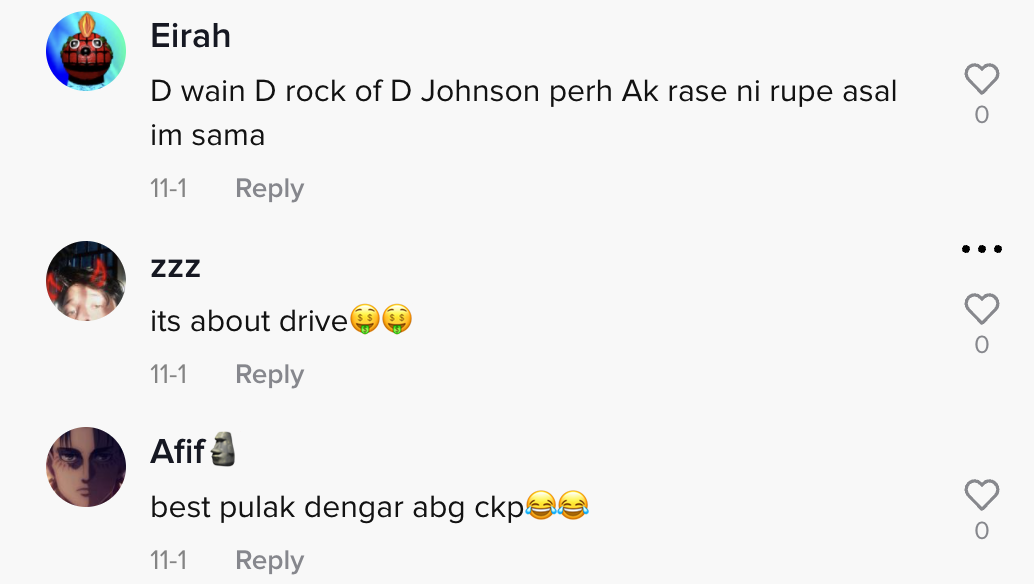Open three-dot options on zzz's comment
The width and height of the screenshot is (1034, 584).
(x=981, y=248)
